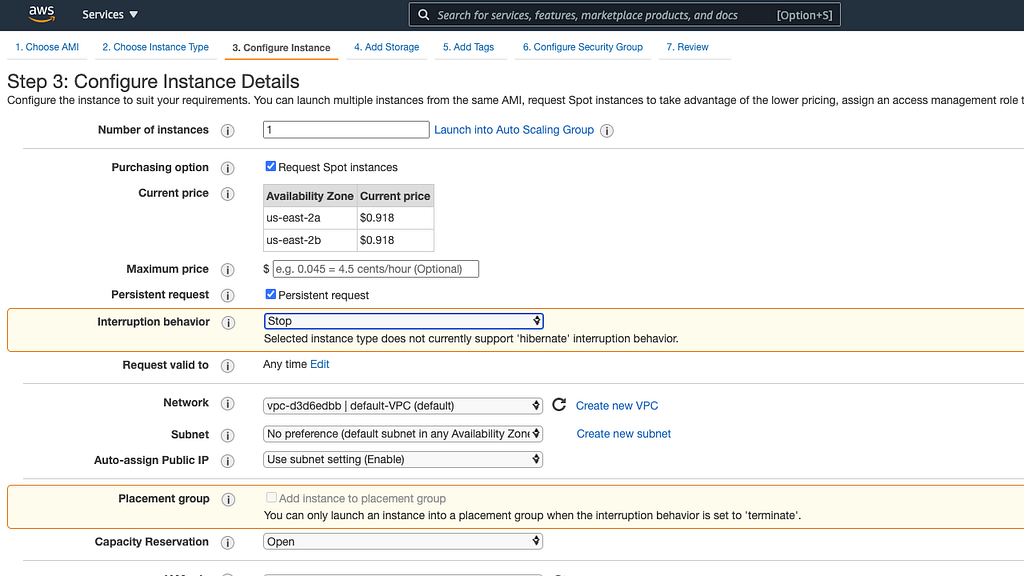Viewport: 1024px width, 576px height.
Task: Show info for Current price
Action: pyautogui.click(x=227, y=194)
